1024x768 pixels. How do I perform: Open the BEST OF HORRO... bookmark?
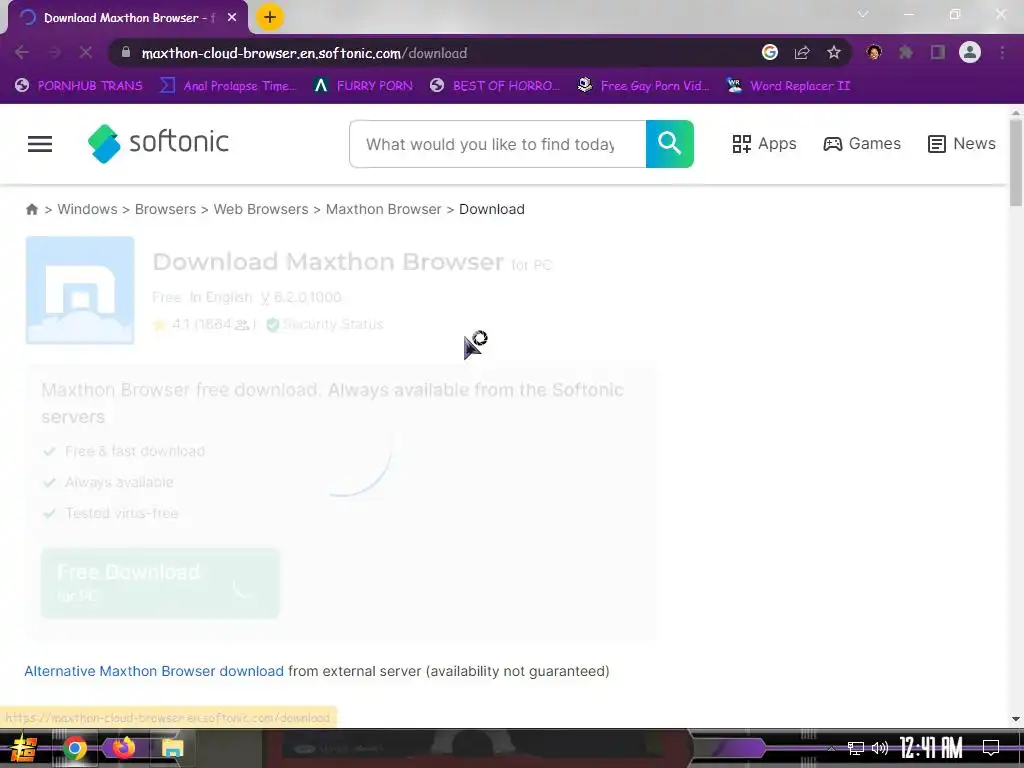point(495,86)
